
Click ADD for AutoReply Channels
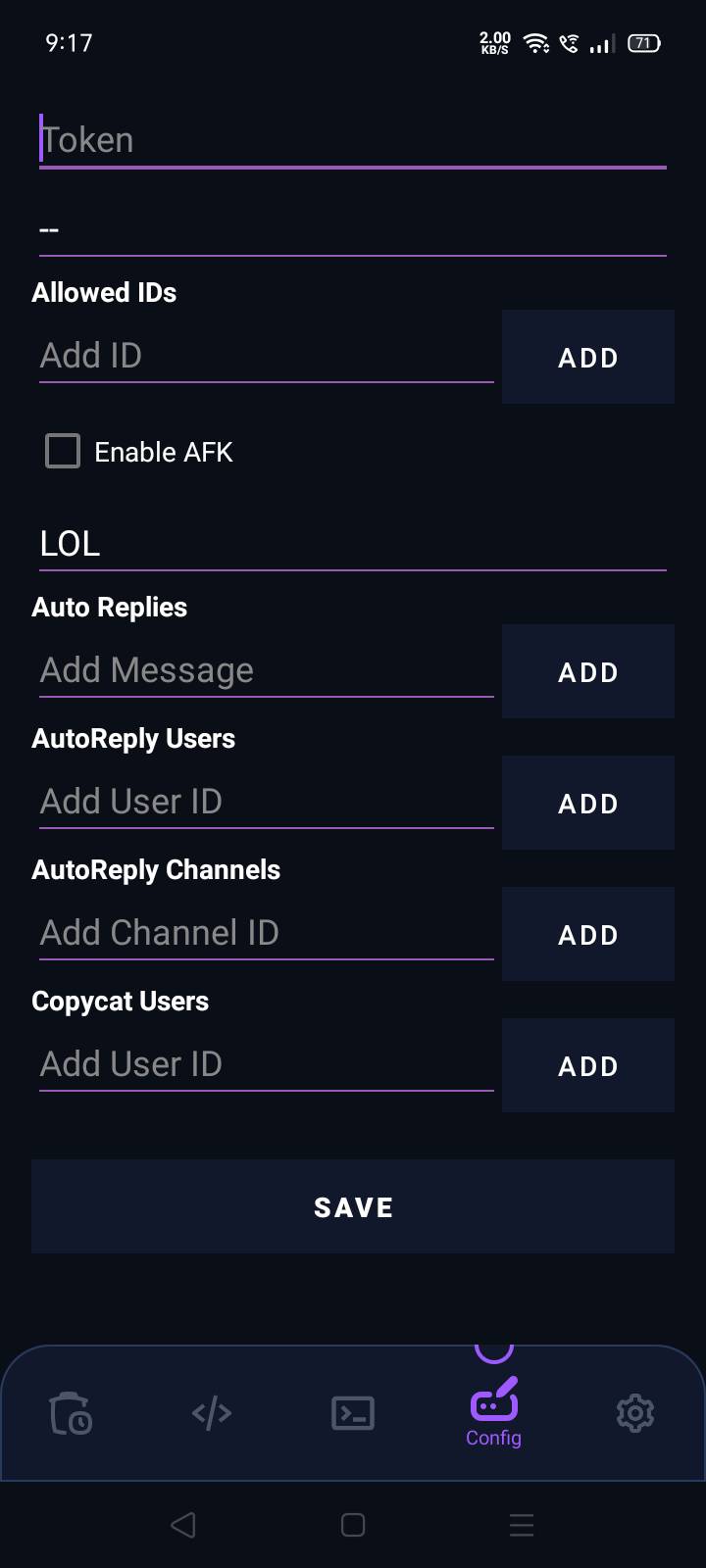click(587, 934)
